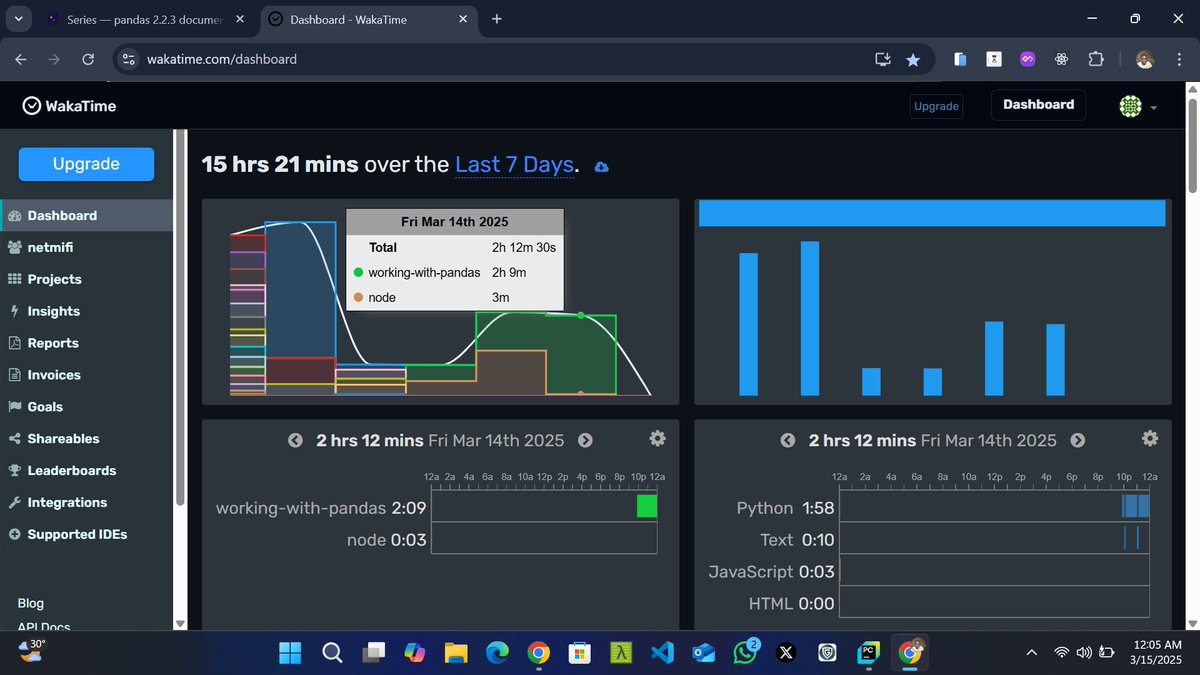Click the address bar URL field
This screenshot has height=675, width=1200.
pos(500,59)
